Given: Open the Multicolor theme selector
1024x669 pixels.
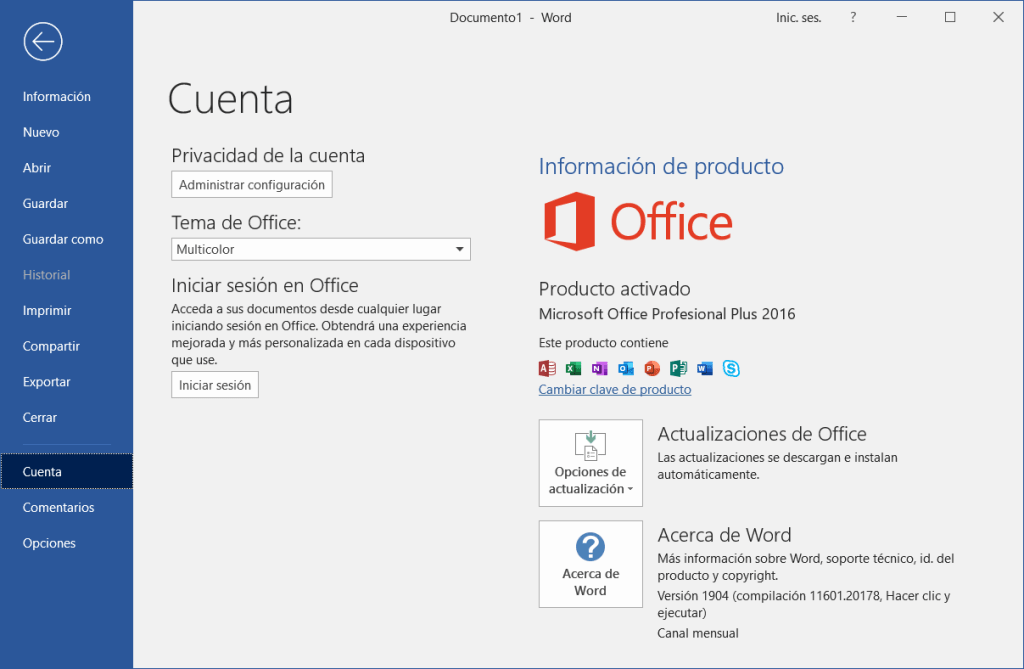Looking at the screenshot, I should pyautogui.click(x=320, y=249).
